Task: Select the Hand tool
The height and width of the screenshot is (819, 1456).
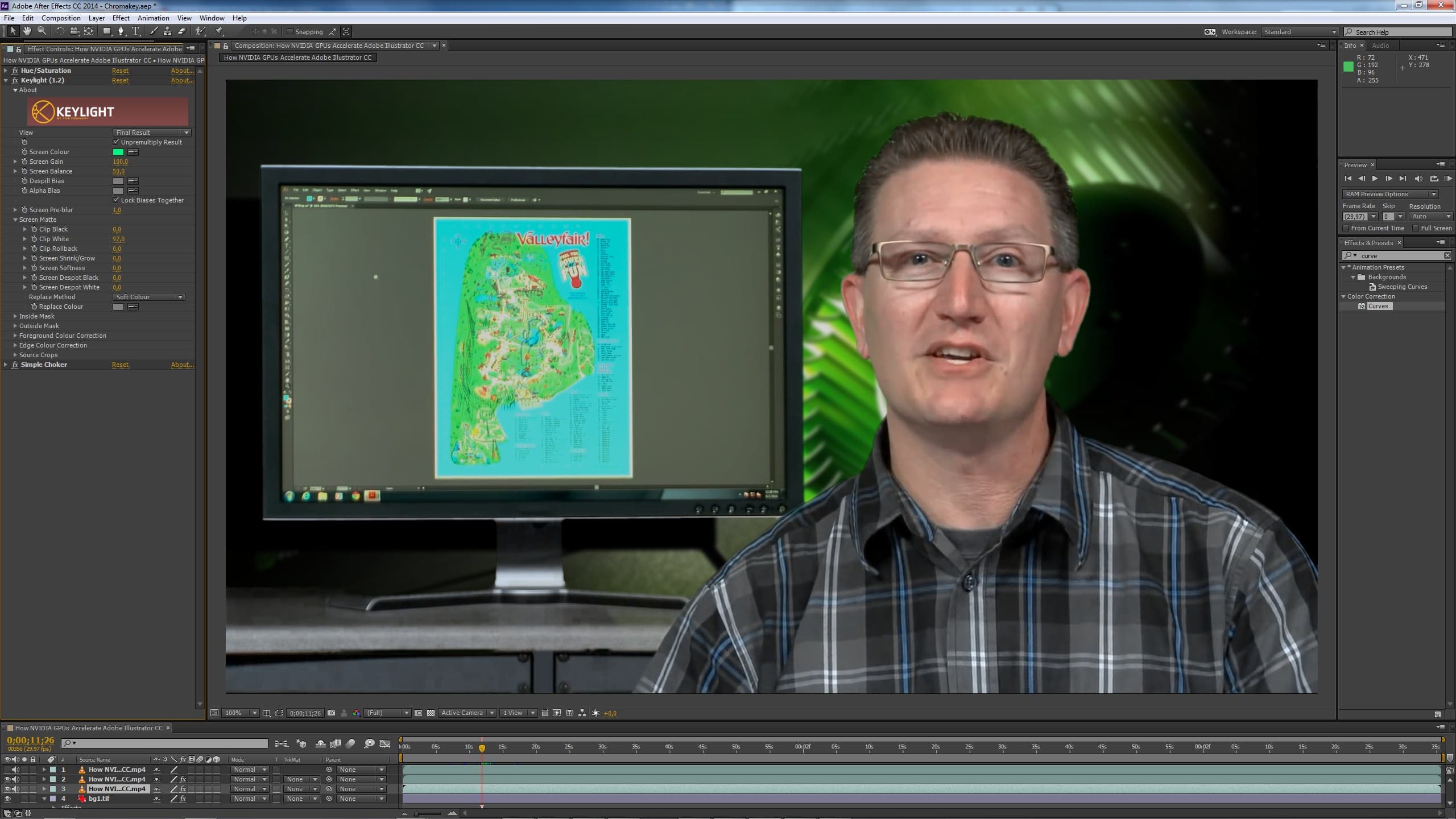Action: pos(27,31)
